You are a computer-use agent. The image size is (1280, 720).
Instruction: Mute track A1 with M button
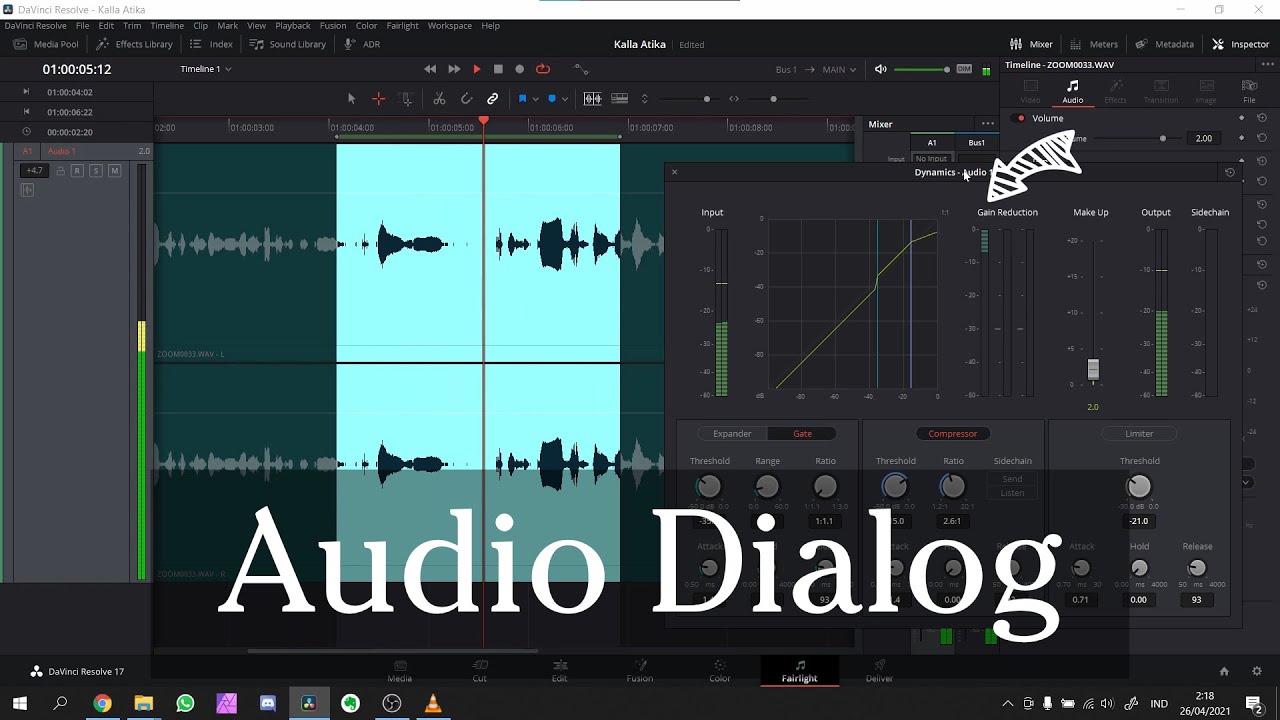pyautogui.click(x=114, y=171)
